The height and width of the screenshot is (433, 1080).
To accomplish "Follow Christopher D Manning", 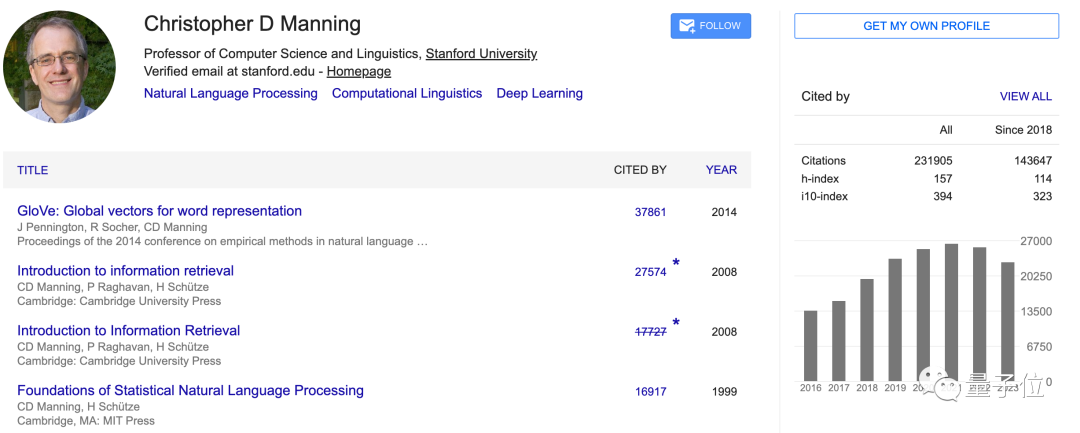I will pos(711,26).
